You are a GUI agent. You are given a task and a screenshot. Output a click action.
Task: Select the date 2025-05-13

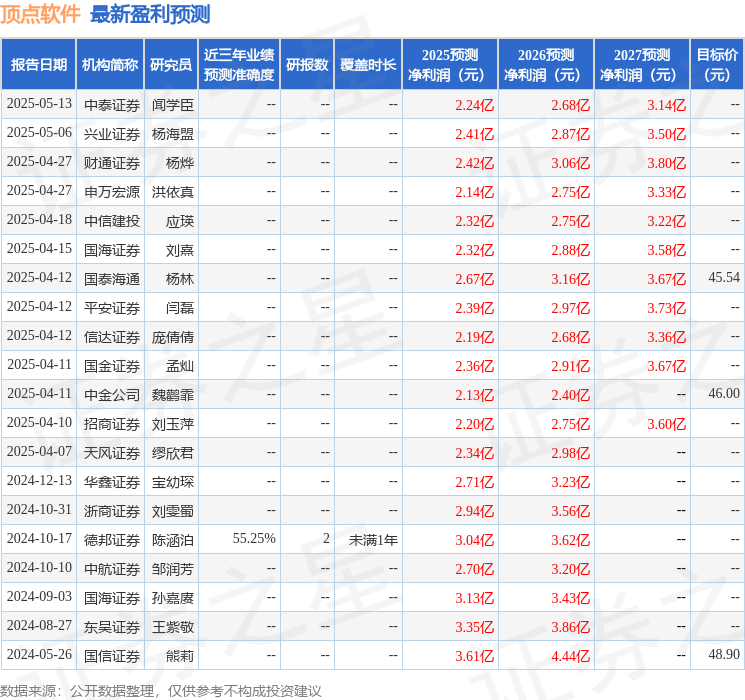point(39,104)
